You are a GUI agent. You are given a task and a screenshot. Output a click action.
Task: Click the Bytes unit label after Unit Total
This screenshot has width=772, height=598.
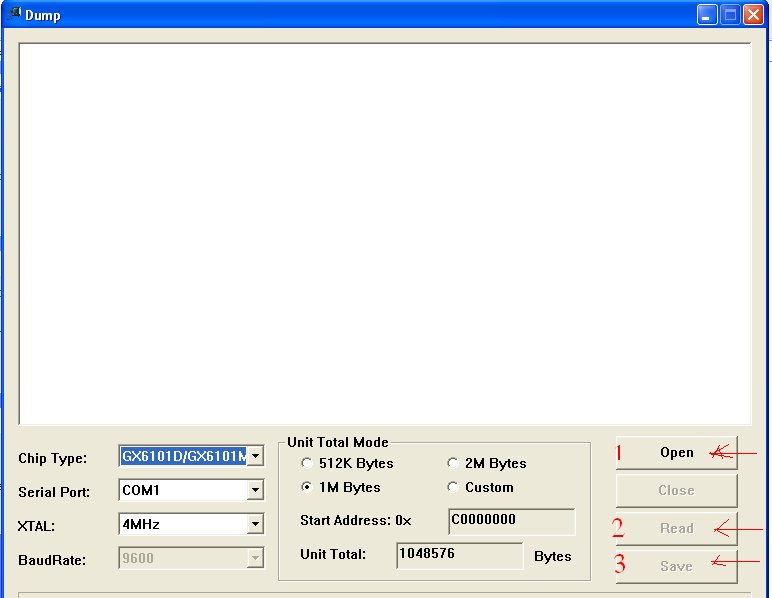pyautogui.click(x=552, y=556)
